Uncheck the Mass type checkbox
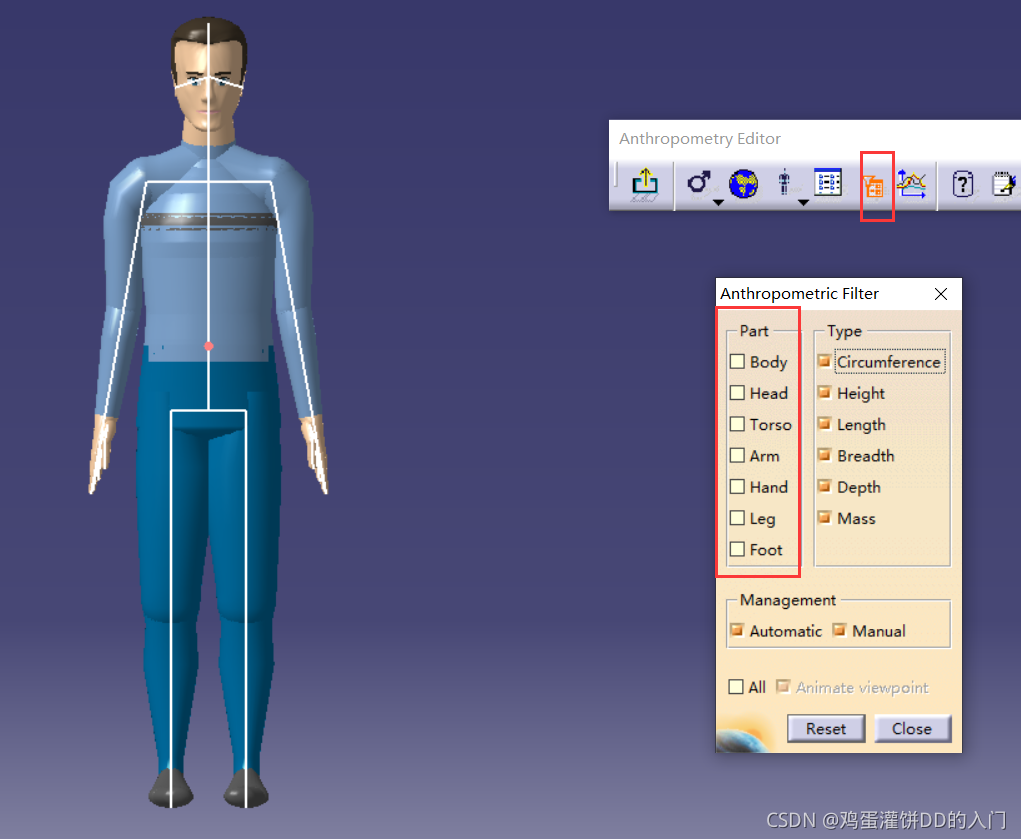 click(824, 517)
